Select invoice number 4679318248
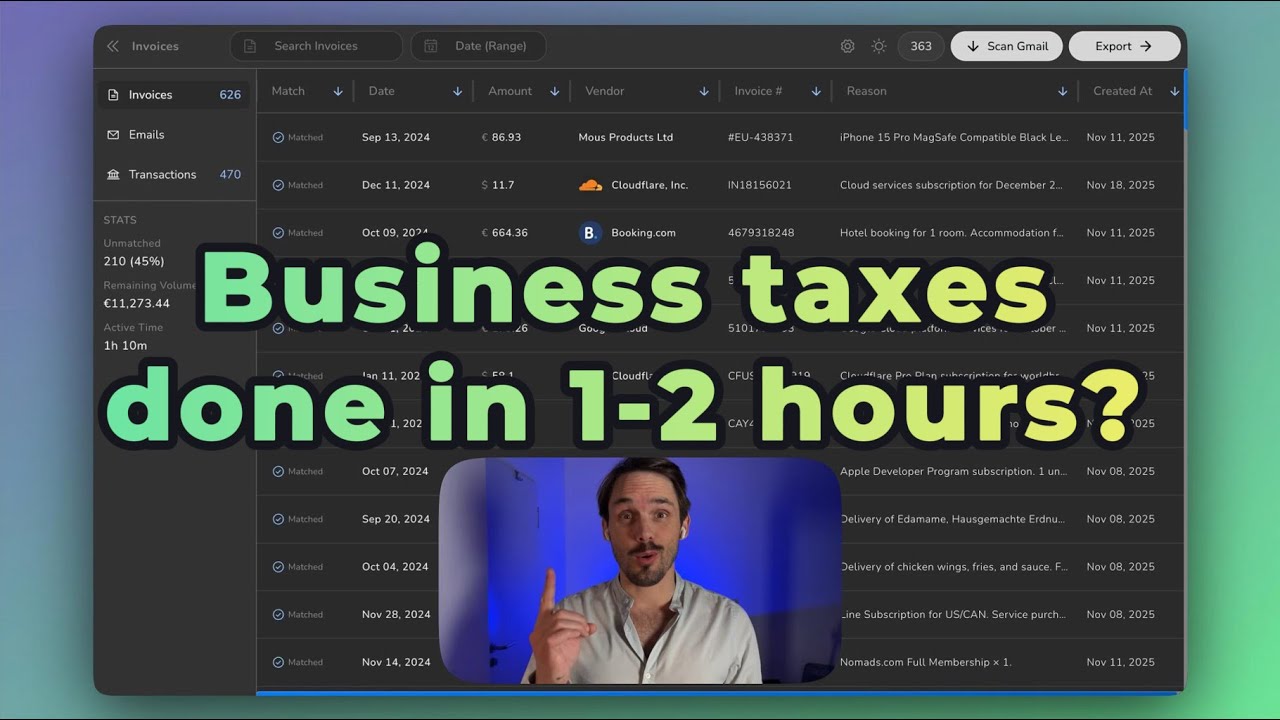1280x720 pixels. coord(761,233)
